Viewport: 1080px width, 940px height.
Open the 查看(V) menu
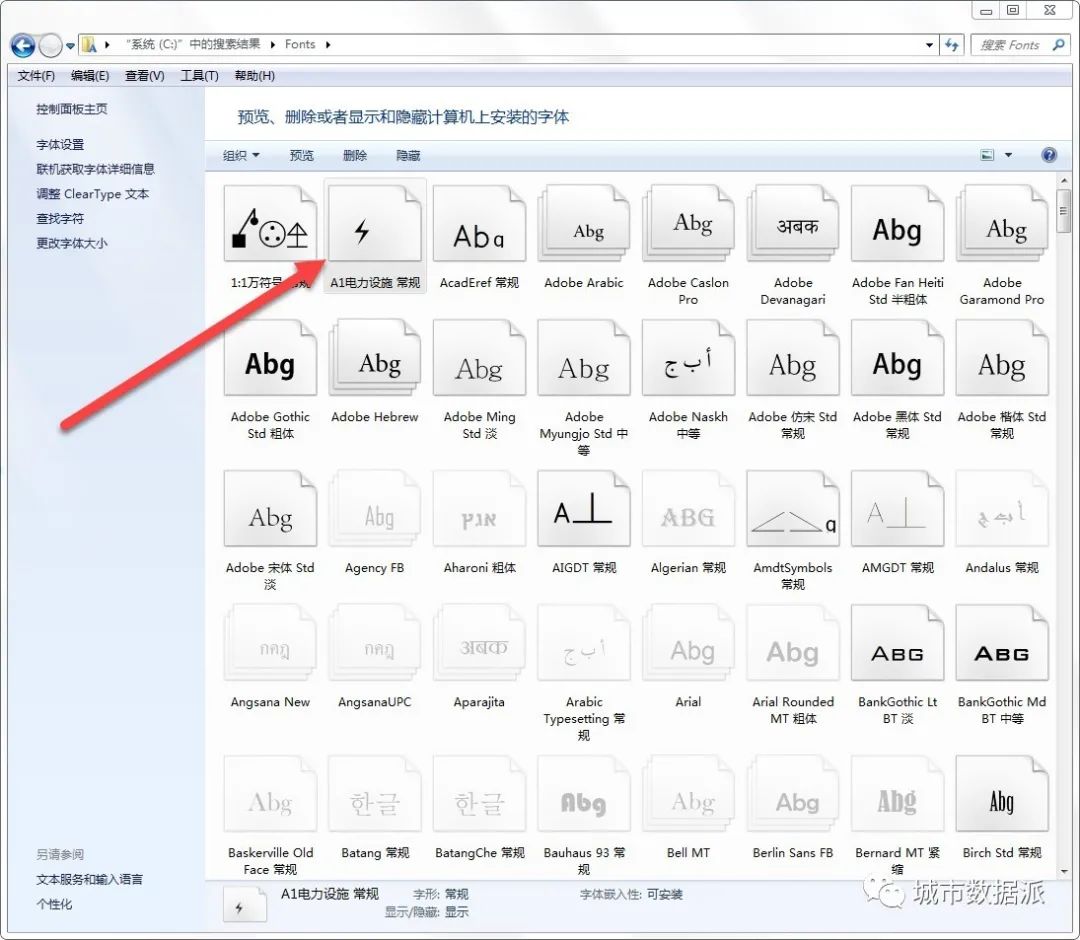click(x=145, y=76)
